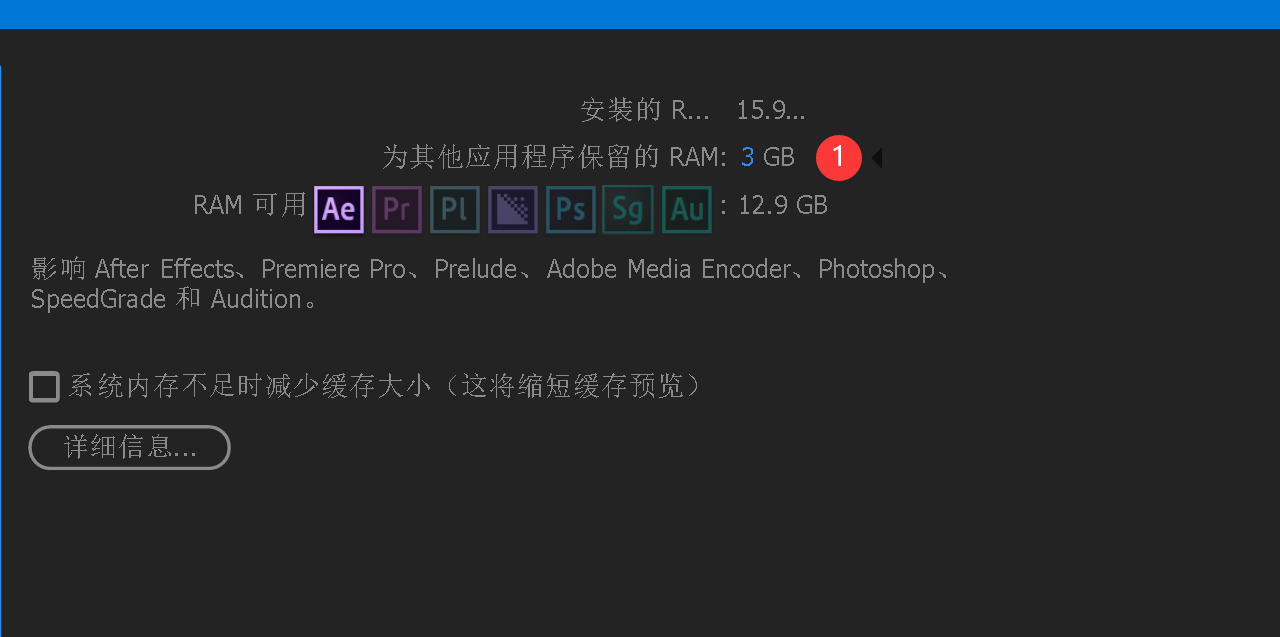The image size is (1280, 637).
Task: Click the Audition (Au) icon
Action: [687, 209]
